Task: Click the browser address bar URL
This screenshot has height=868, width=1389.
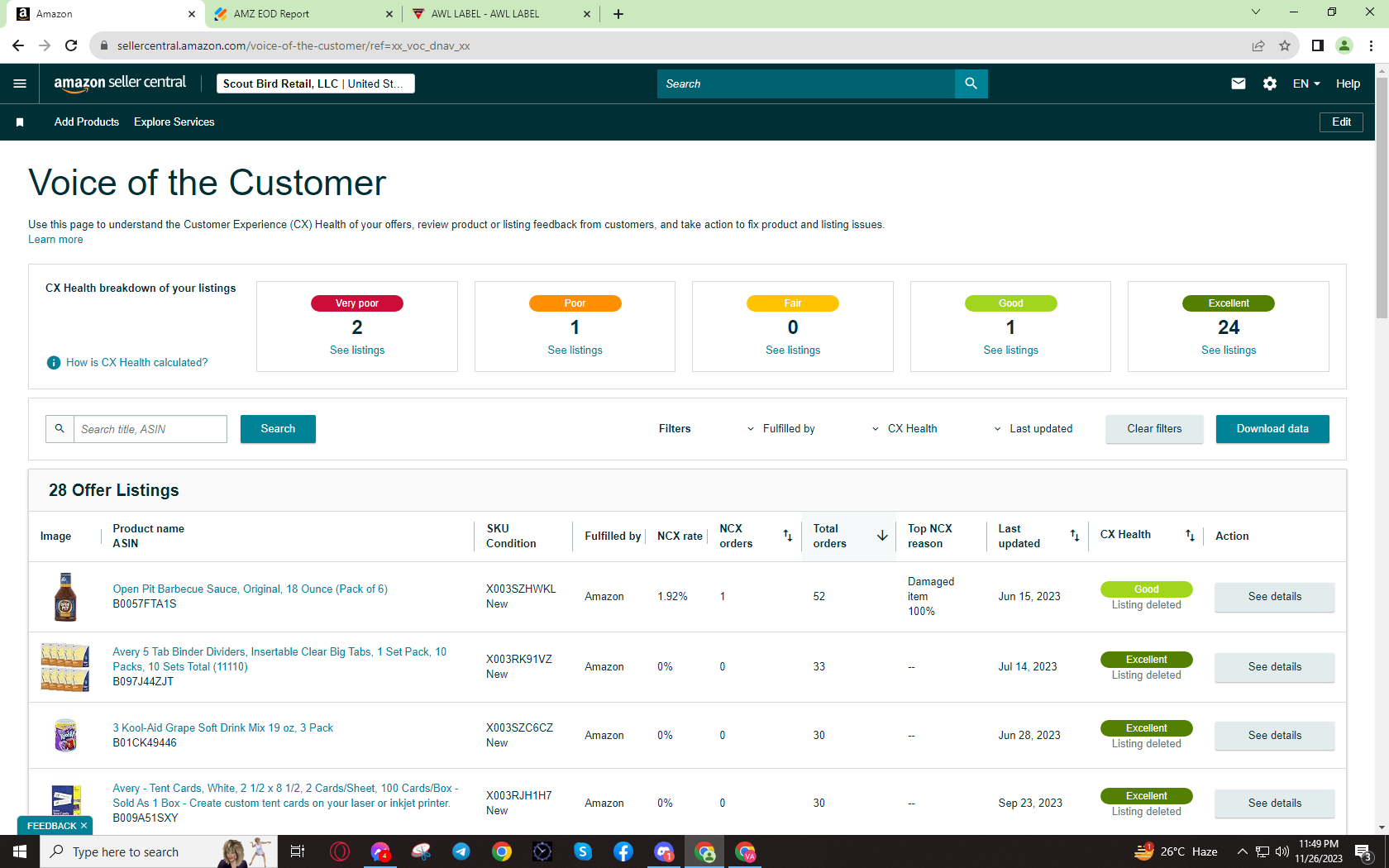Action: coord(294,45)
